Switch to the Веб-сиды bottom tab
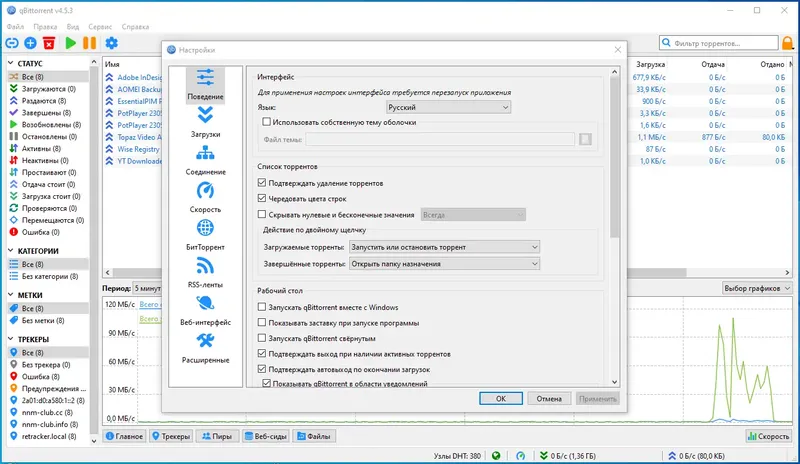800x464 pixels. point(265,436)
